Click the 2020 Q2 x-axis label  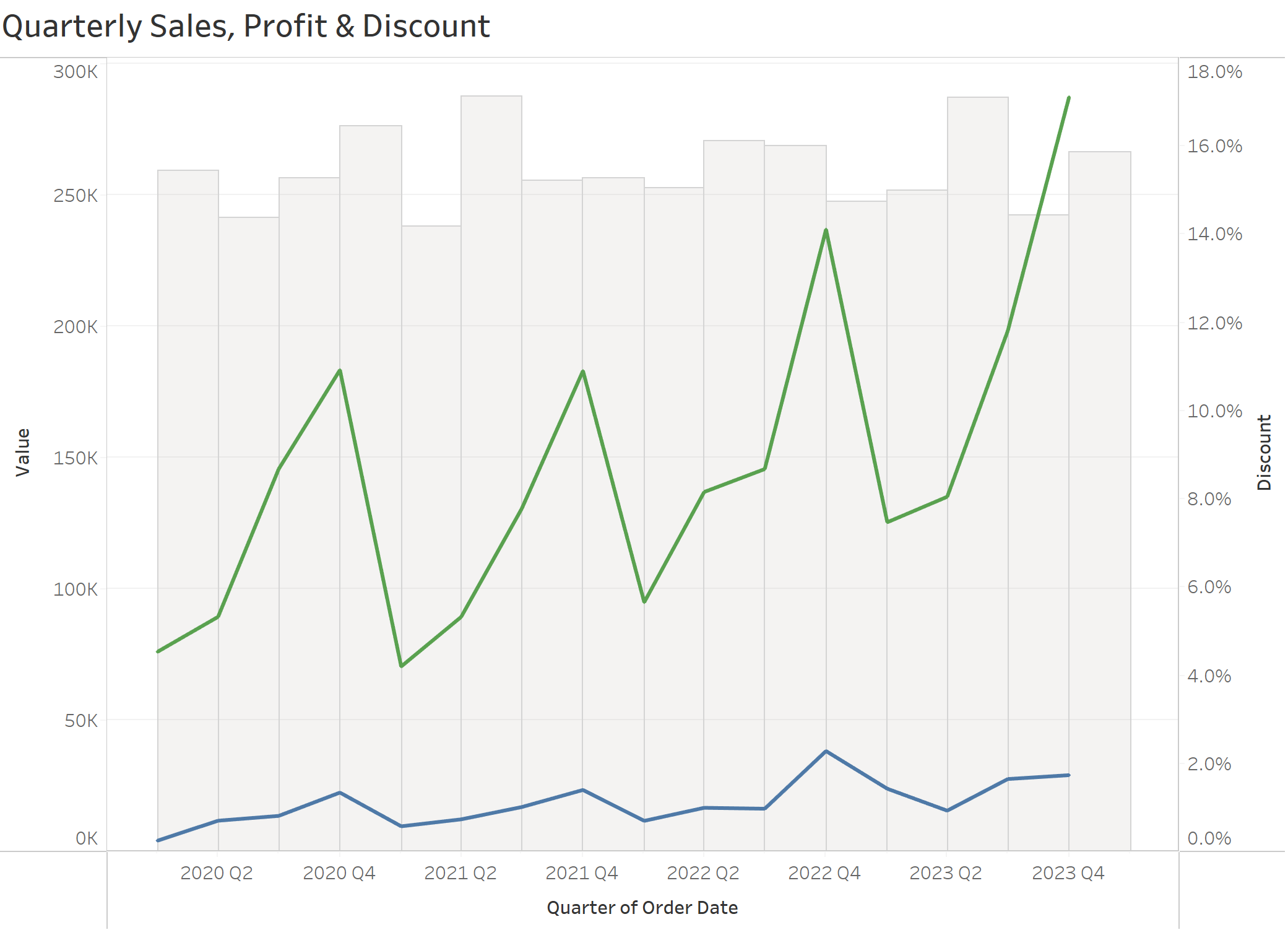point(217,872)
